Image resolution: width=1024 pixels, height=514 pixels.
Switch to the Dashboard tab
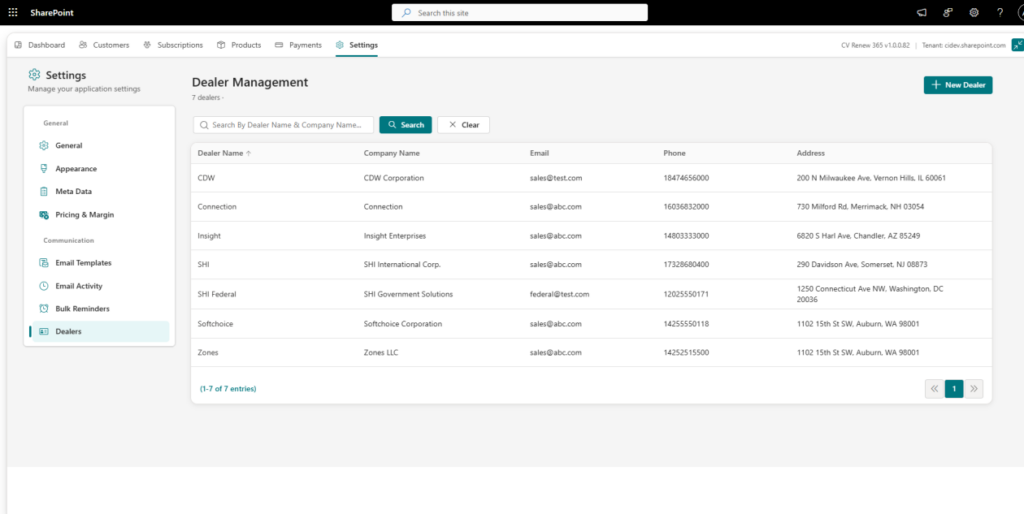40,45
